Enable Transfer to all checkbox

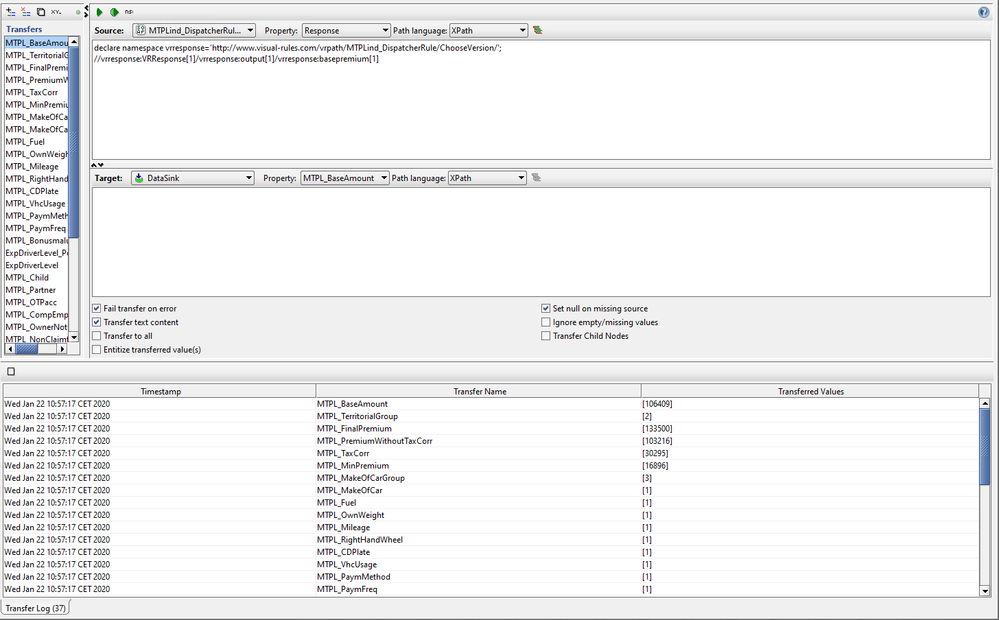pos(97,337)
